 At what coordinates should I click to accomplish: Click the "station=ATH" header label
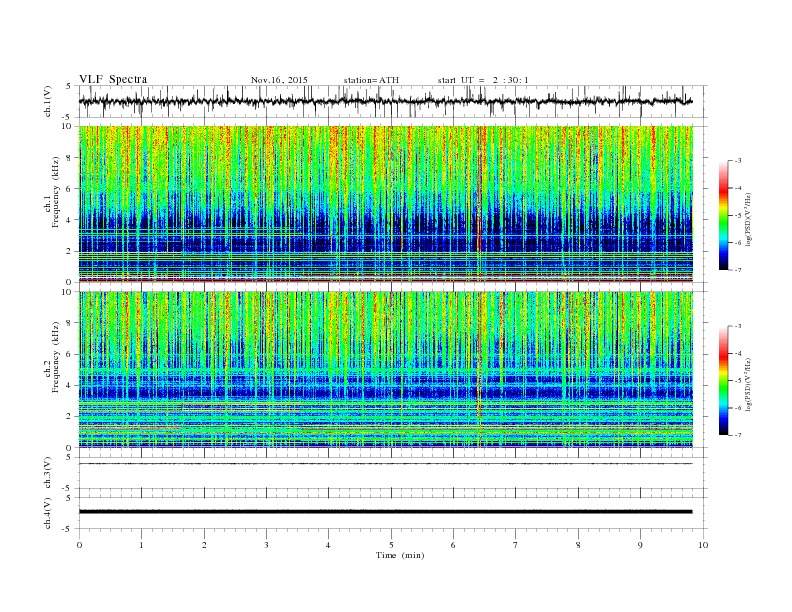tap(371, 80)
